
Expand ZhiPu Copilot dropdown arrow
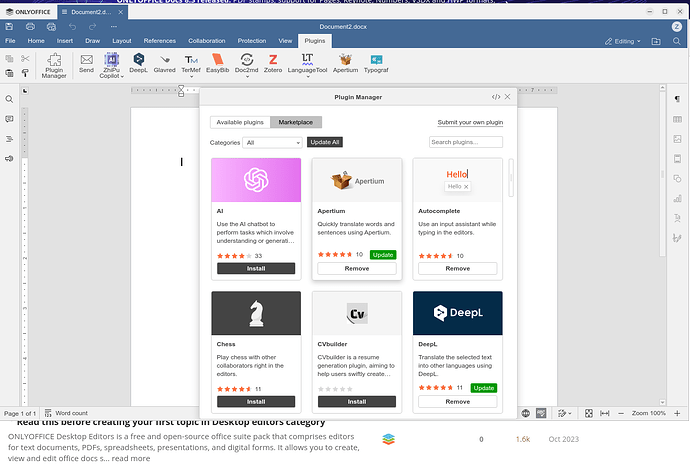(x=122, y=77)
